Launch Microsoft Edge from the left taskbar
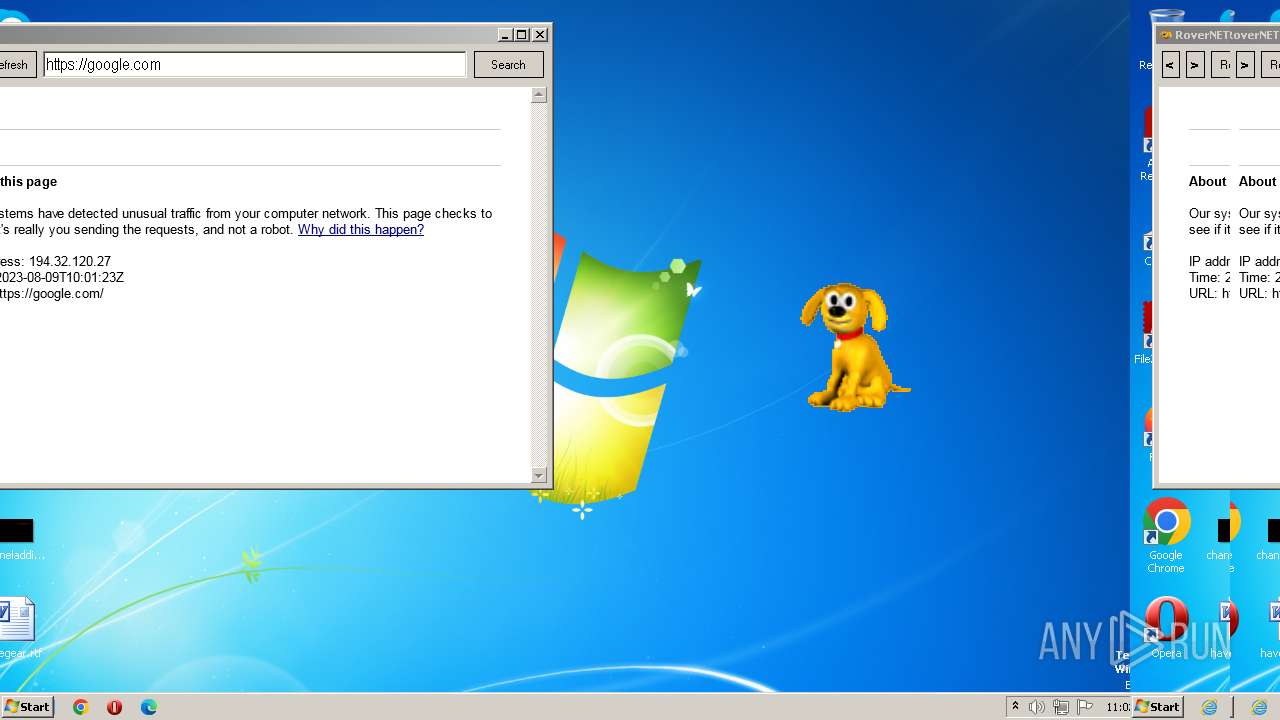Viewport: 1280px width, 720px height. (x=149, y=707)
